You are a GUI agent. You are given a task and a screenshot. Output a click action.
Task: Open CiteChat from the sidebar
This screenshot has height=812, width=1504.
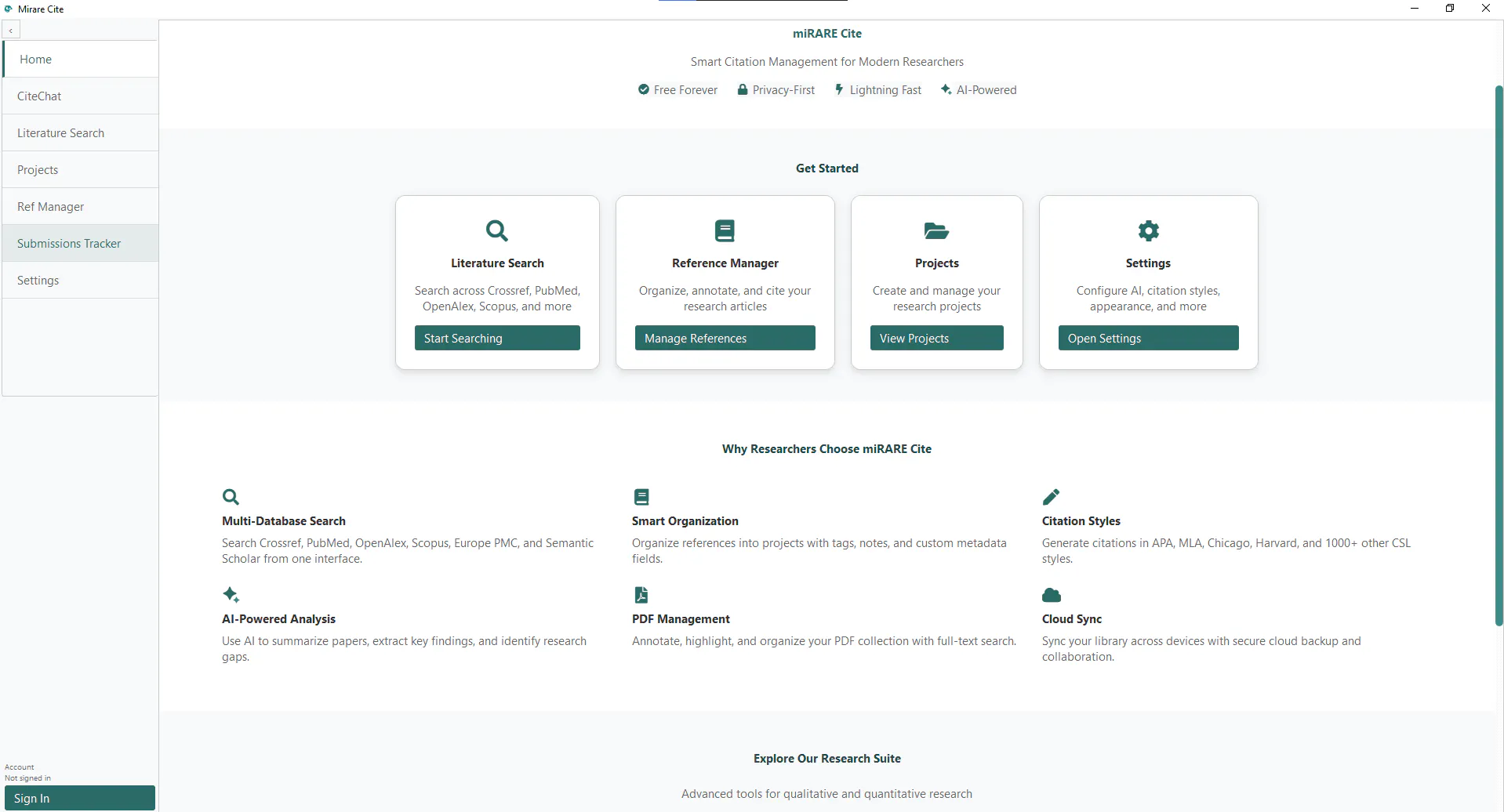click(x=81, y=96)
